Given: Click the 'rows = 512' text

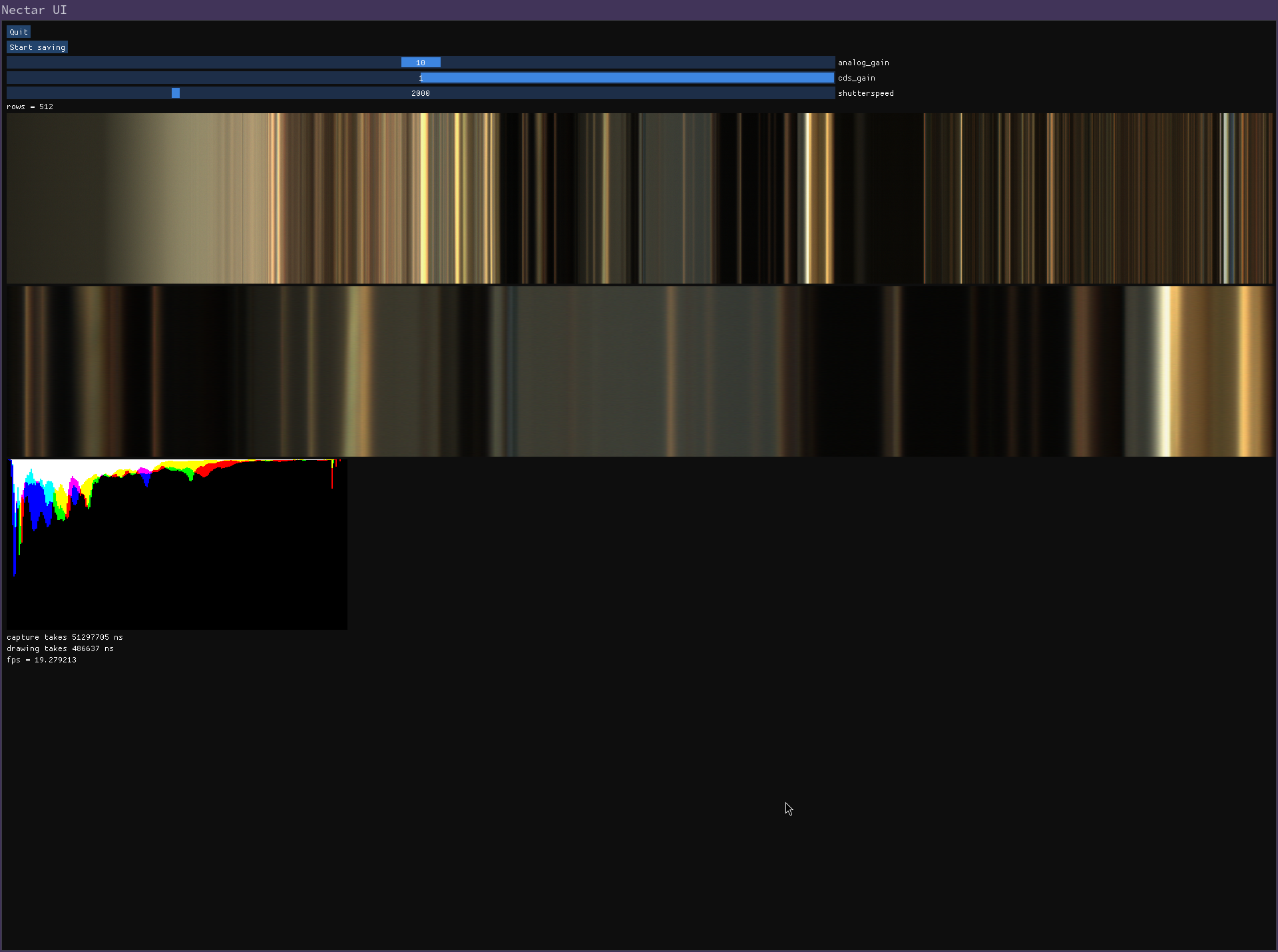Looking at the screenshot, I should [30, 107].
